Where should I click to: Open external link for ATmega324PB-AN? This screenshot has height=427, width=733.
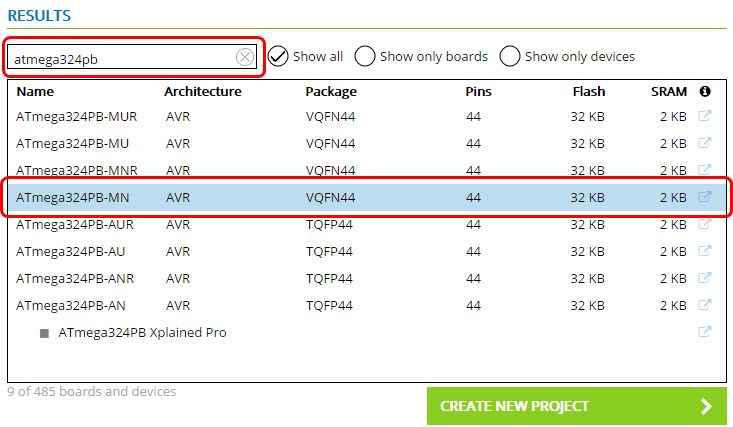click(704, 305)
